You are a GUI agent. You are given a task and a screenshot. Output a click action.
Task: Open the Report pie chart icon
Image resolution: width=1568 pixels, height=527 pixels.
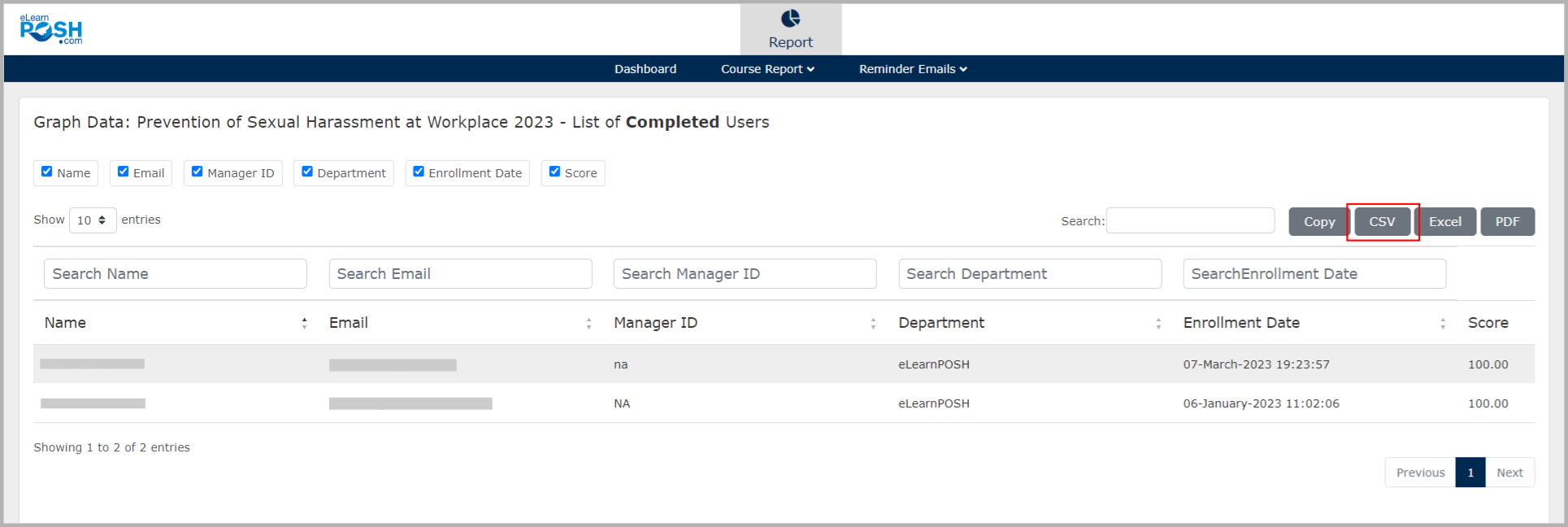[790, 19]
